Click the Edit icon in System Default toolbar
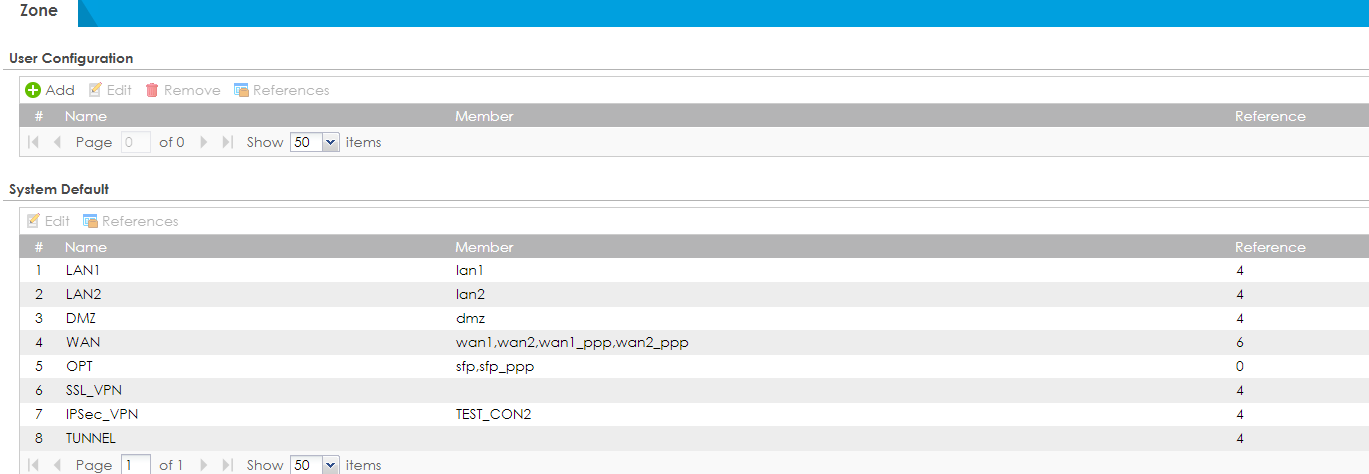This screenshot has width=1369, height=474. point(34,221)
